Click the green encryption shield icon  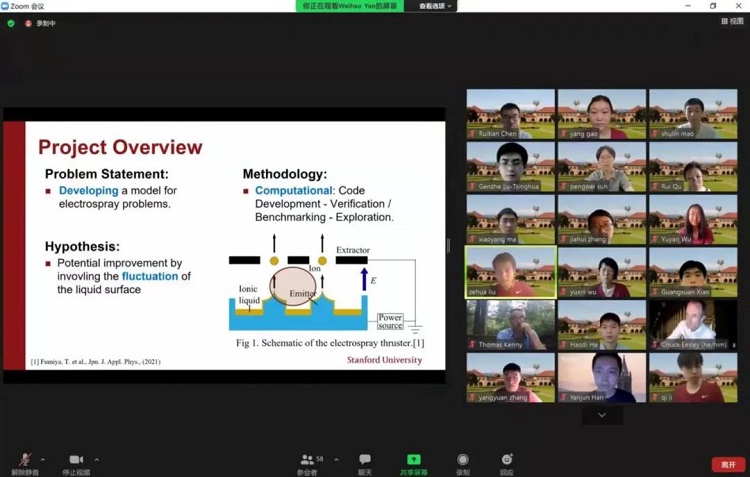click(x=11, y=23)
